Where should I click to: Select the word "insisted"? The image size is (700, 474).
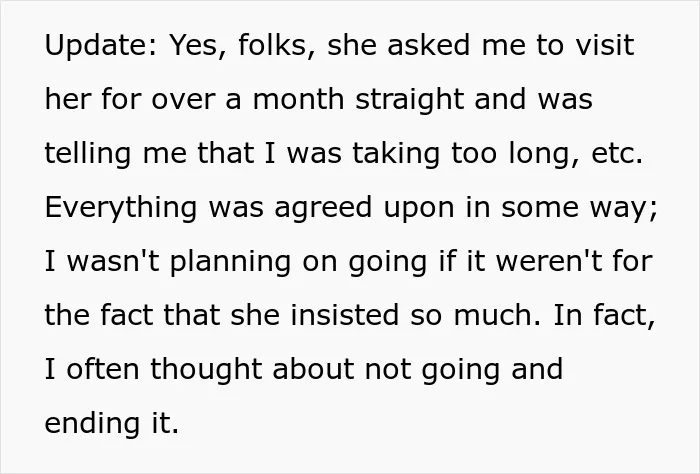(345, 315)
